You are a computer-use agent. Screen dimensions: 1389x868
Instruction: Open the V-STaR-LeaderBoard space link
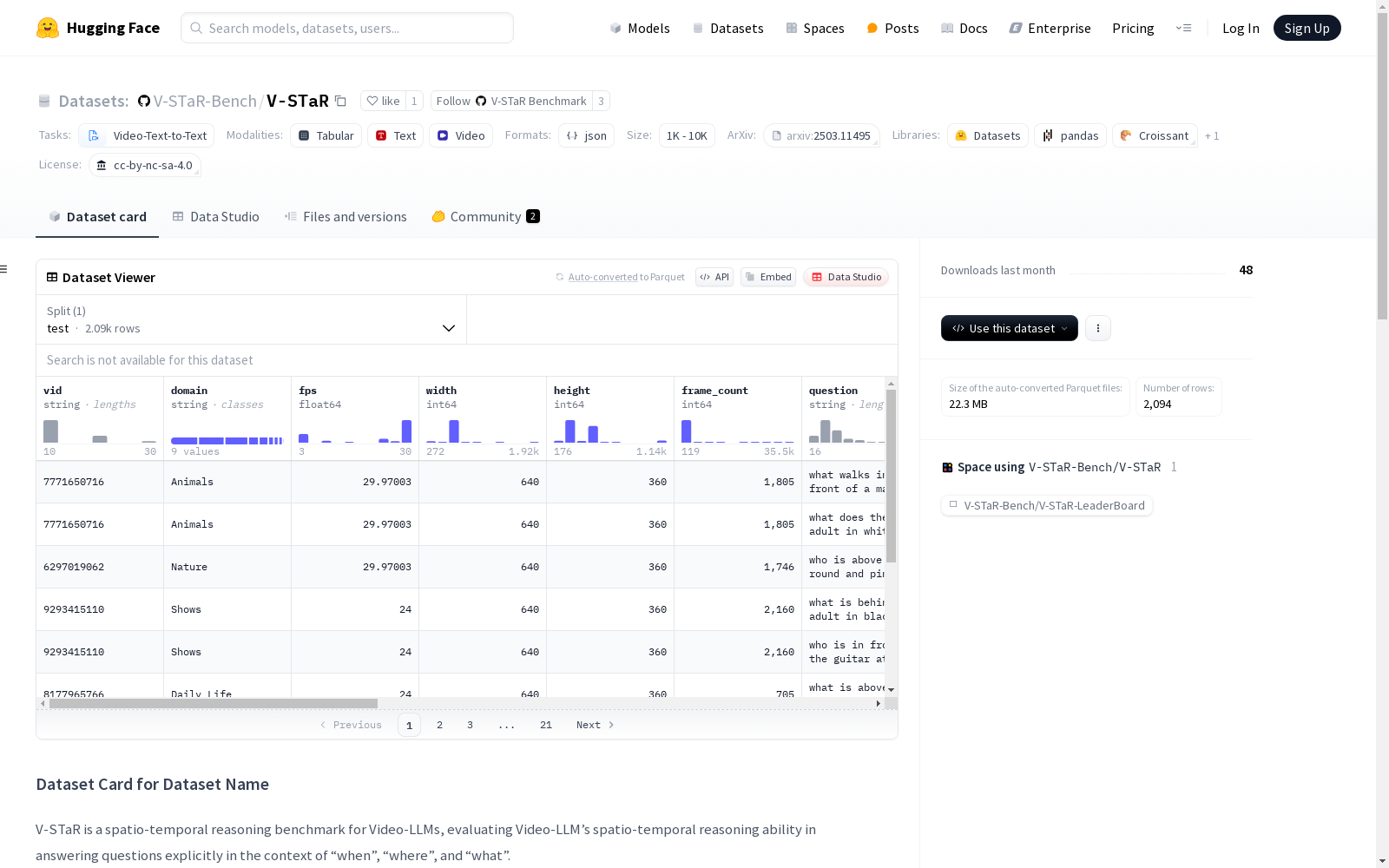(x=1047, y=505)
